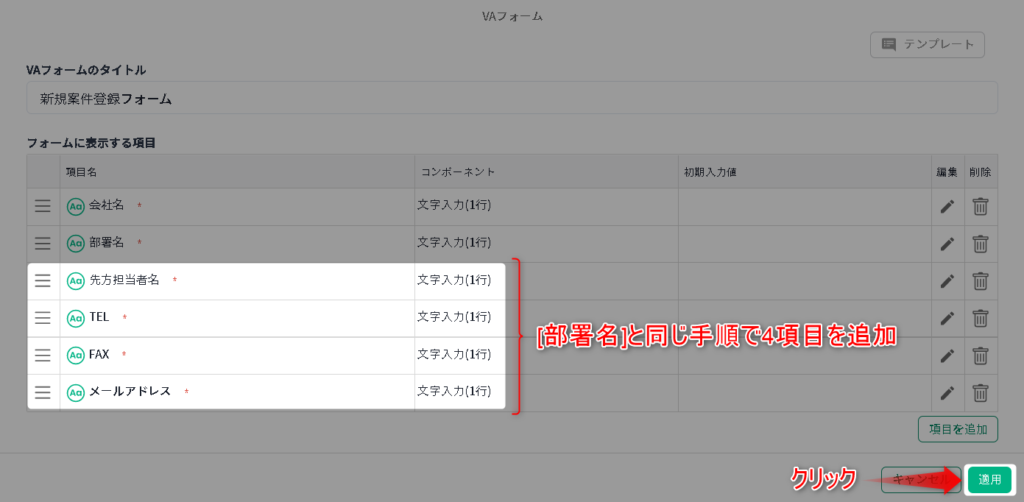Open the テンプレート button
This screenshot has width=1024, height=502.
[x=927, y=44]
